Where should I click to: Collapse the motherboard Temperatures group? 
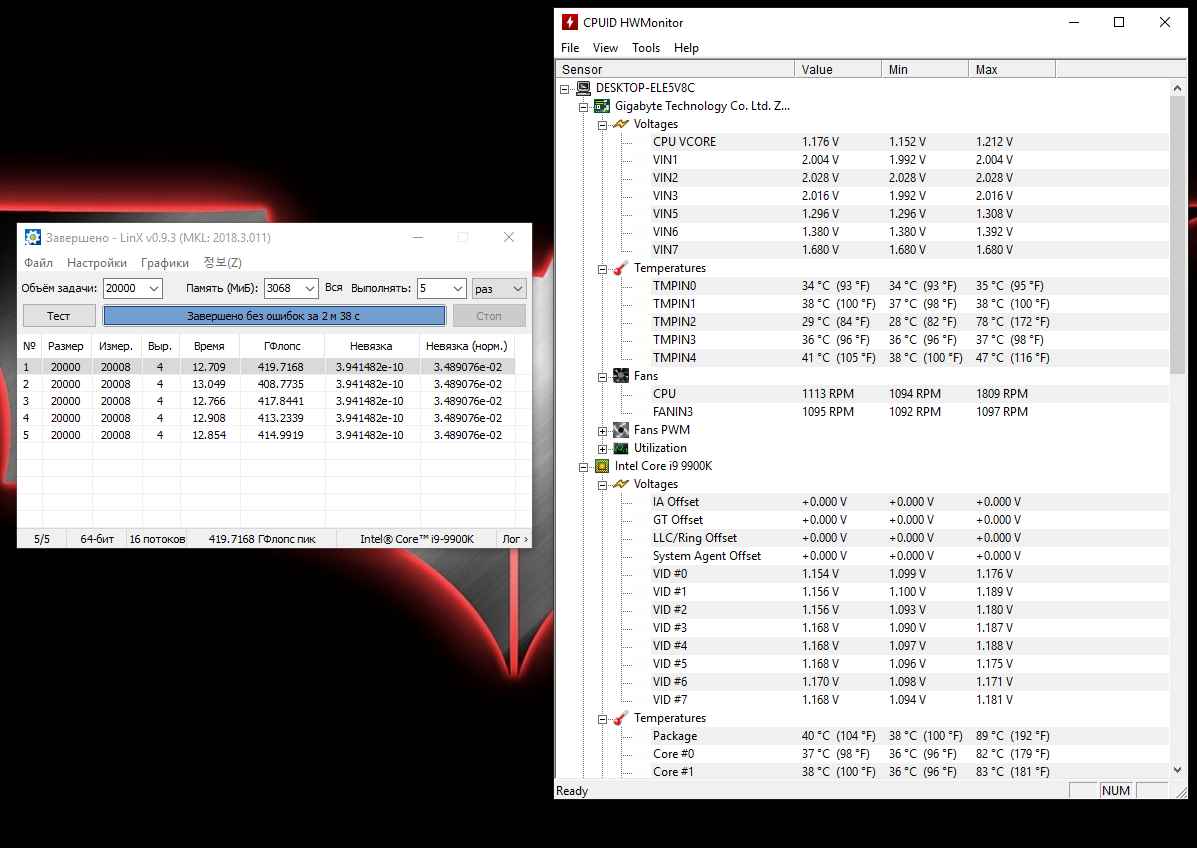[602, 269]
